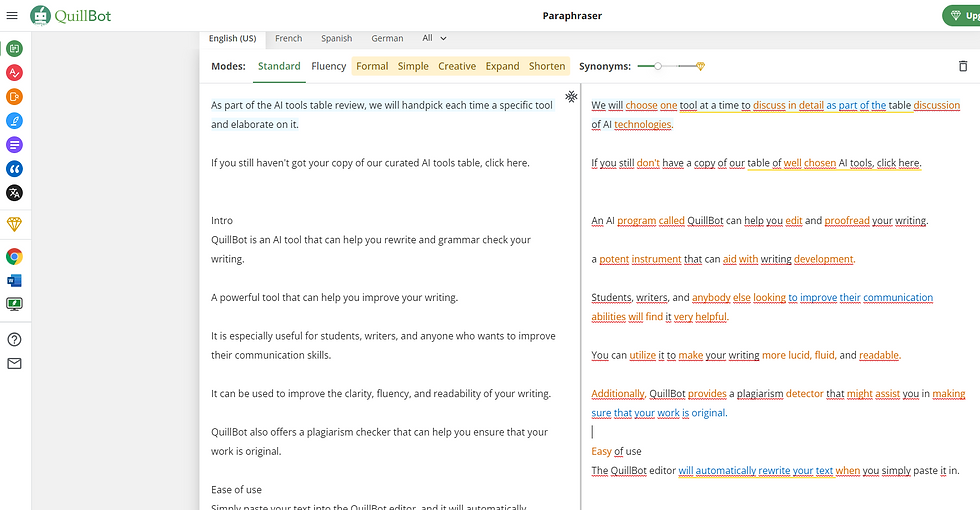Choose the Formal premium mode
980x510 pixels.
click(x=372, y=66)
